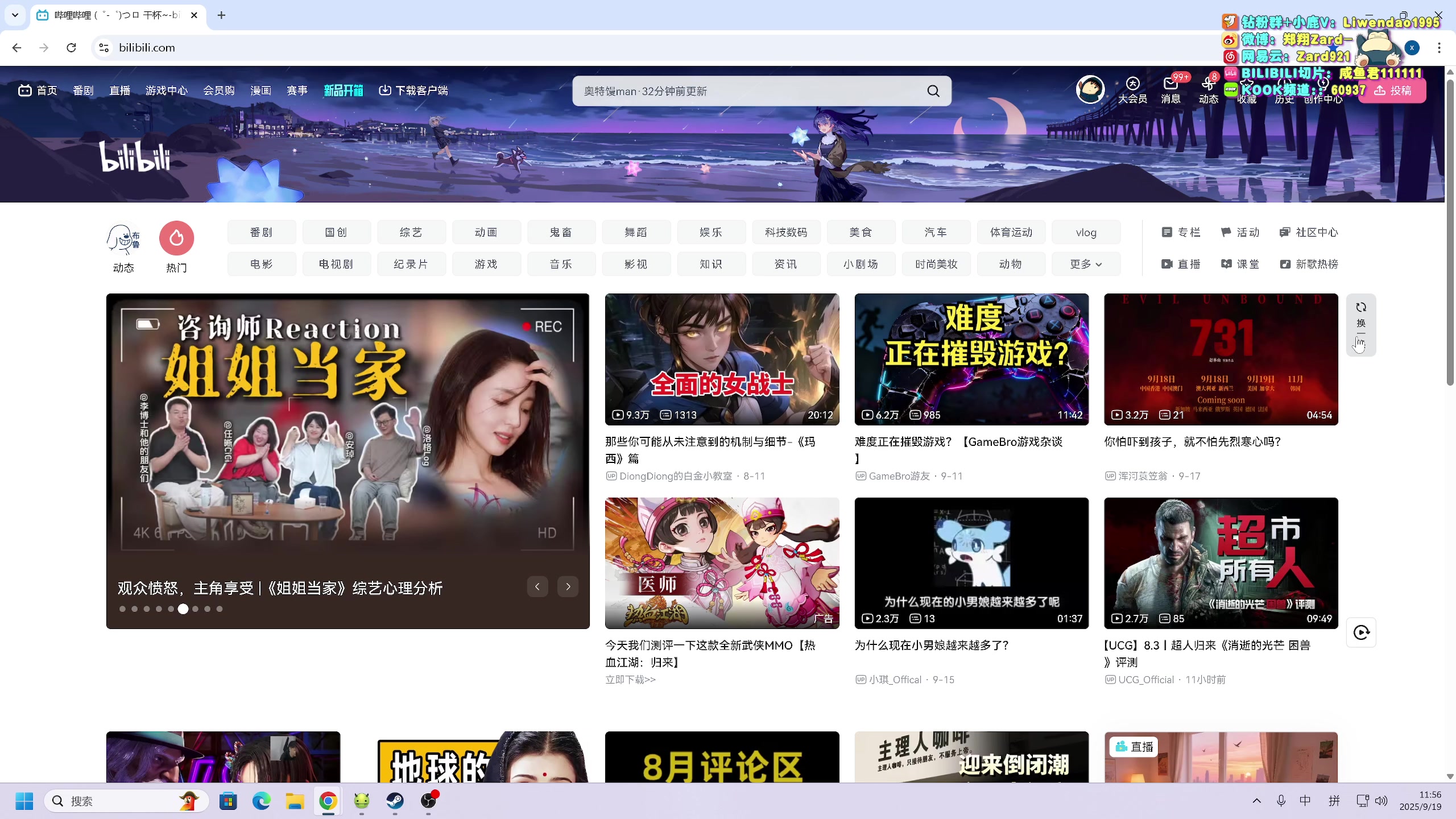Open the 731 video thumbnail
The image size is (1456, 819).
click(x=1221, y=359)
